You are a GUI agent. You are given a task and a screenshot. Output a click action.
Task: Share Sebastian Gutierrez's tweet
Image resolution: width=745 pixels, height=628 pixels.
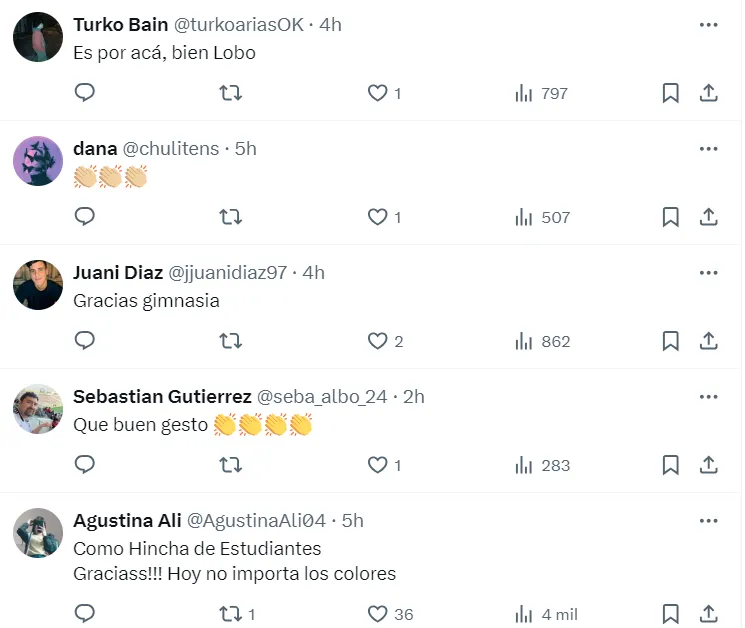coord(708,465)
